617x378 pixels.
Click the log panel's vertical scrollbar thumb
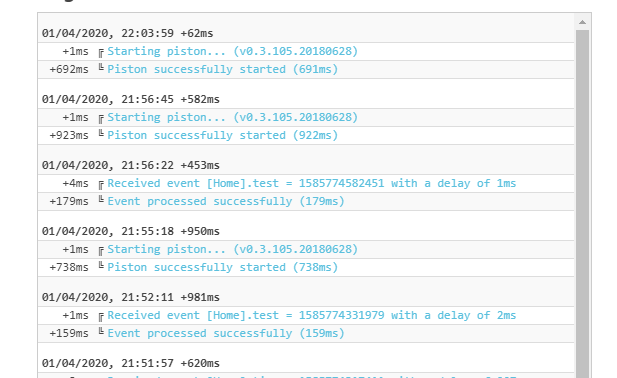tap(582, 204)
